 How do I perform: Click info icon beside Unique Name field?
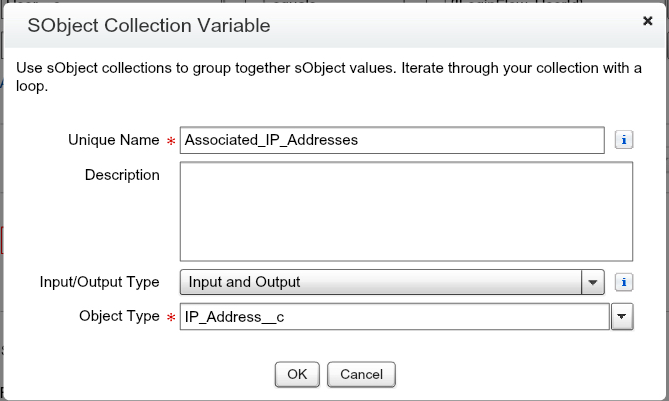click(623, 141)
